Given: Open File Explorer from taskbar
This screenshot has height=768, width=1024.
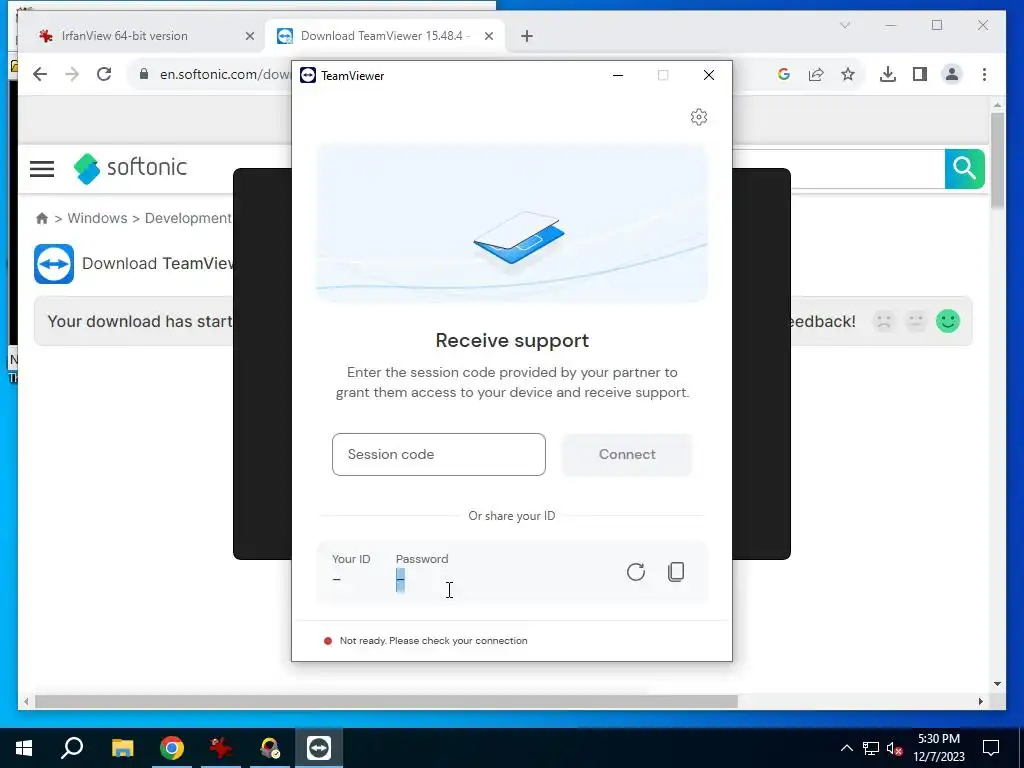Looking at the screenshot, I should click(122, 748).
